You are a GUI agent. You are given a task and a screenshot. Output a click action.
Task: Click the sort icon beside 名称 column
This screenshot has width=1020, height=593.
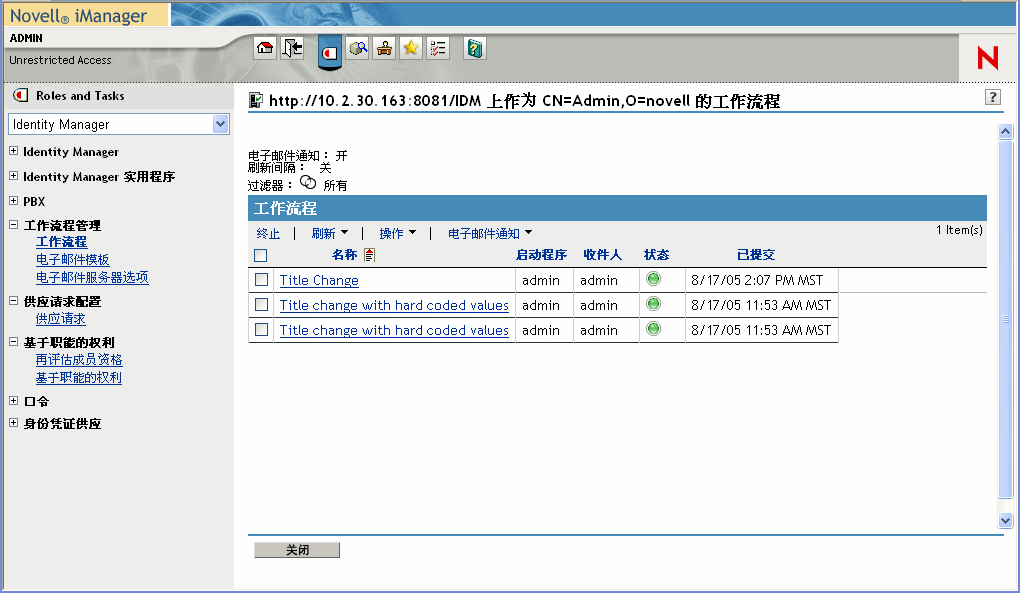368,255
